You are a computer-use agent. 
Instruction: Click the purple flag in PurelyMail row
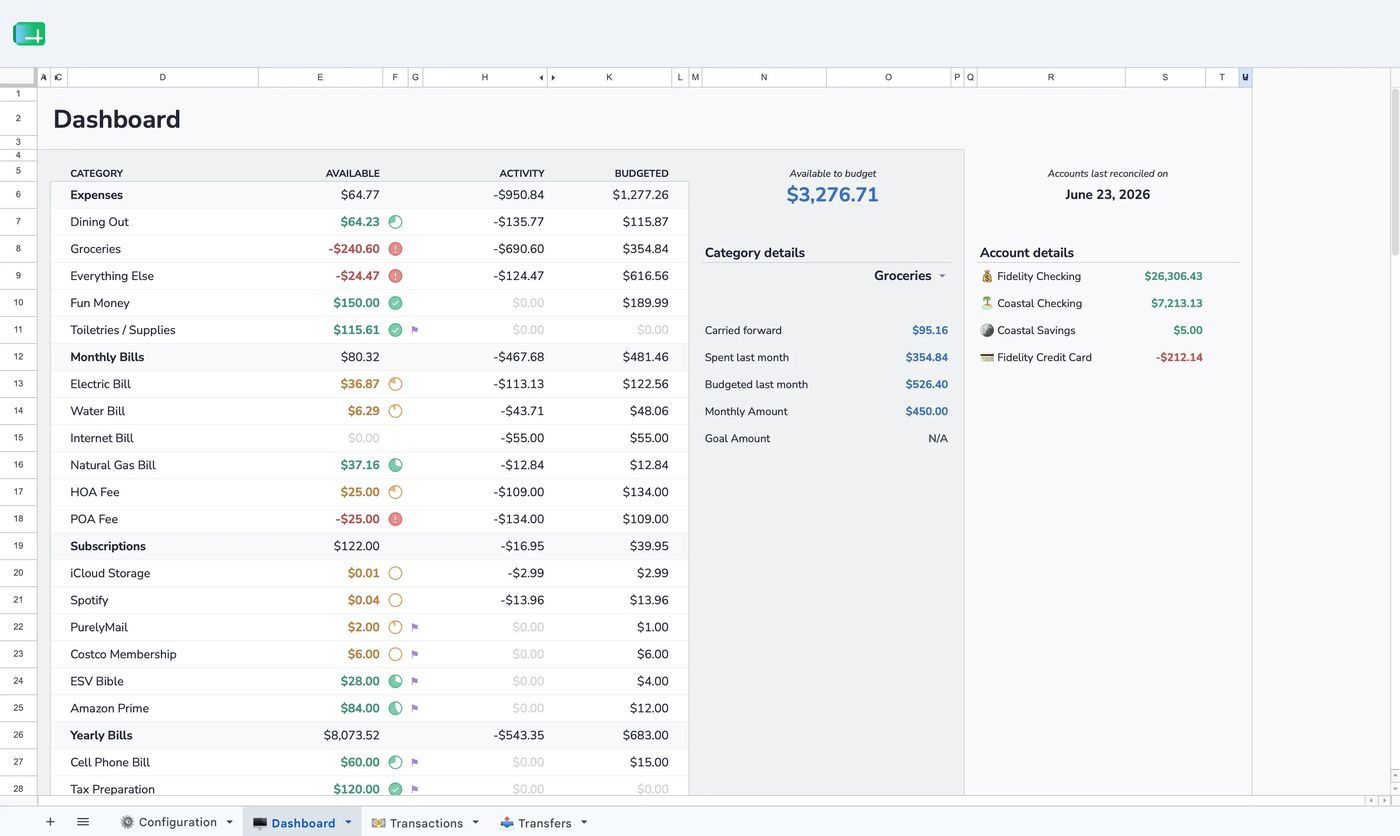415,627
